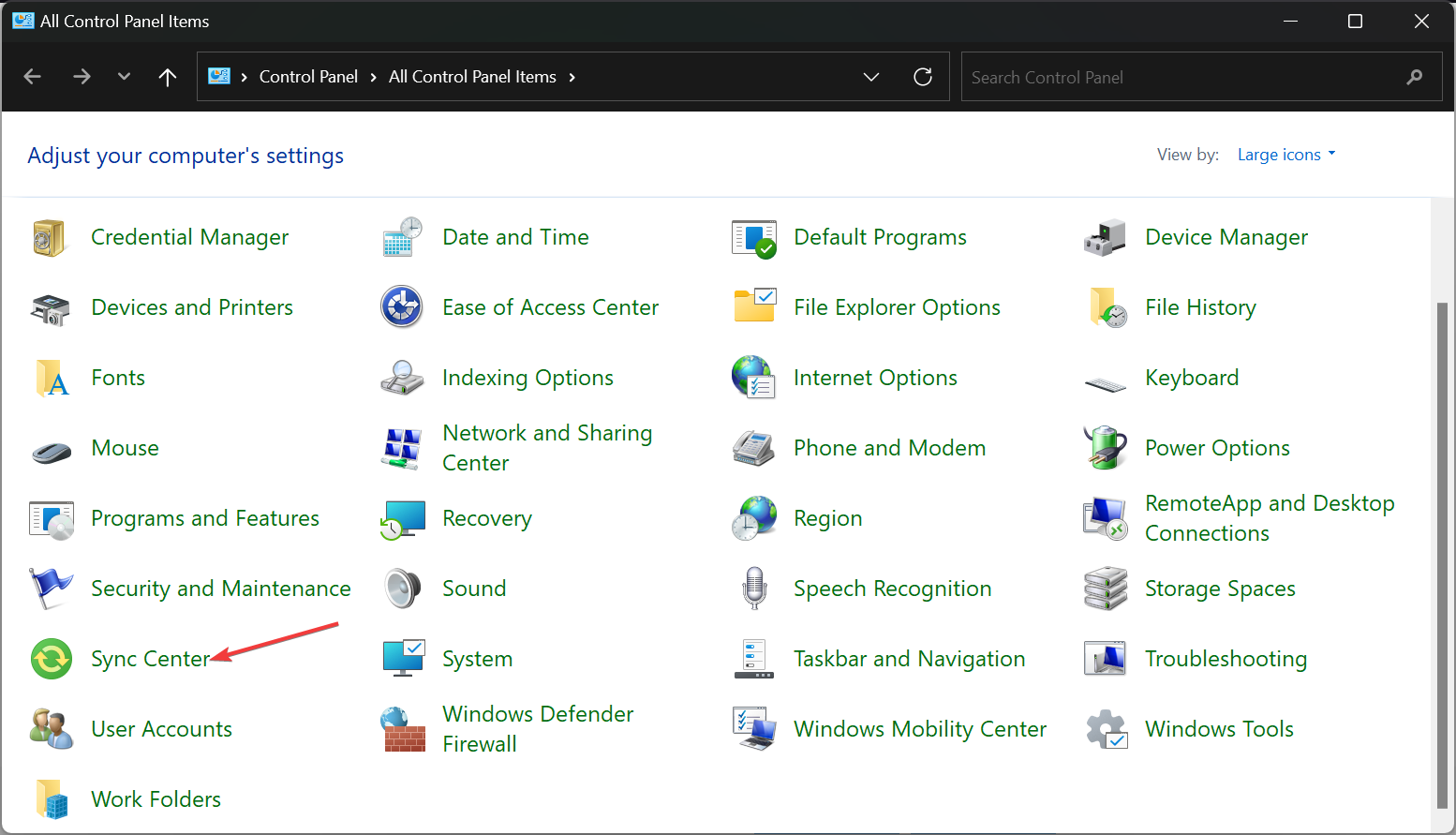Open the Programs and Features link
Image resolution: width=1456 pixels, height=835 pixels.
tap(205, 518)
